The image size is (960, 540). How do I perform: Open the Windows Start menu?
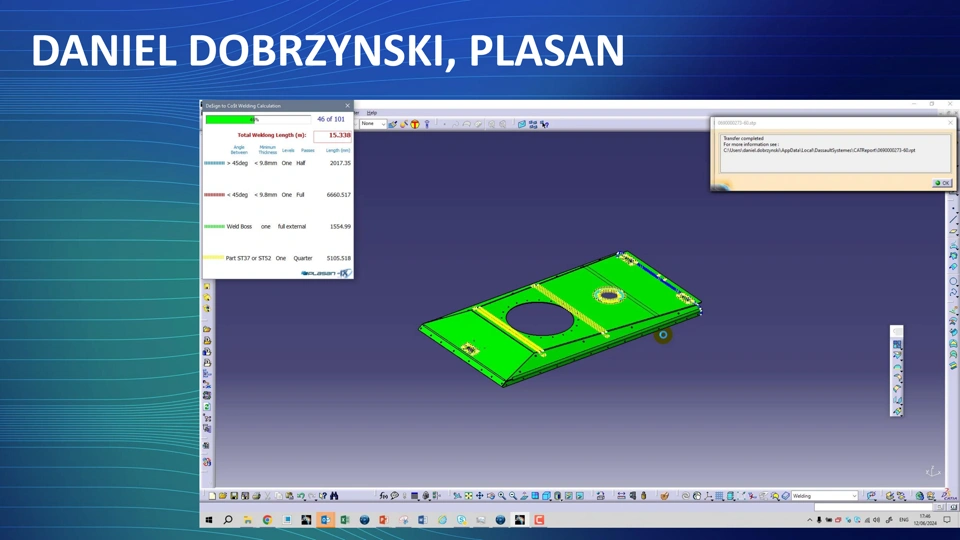pos(209,520)
